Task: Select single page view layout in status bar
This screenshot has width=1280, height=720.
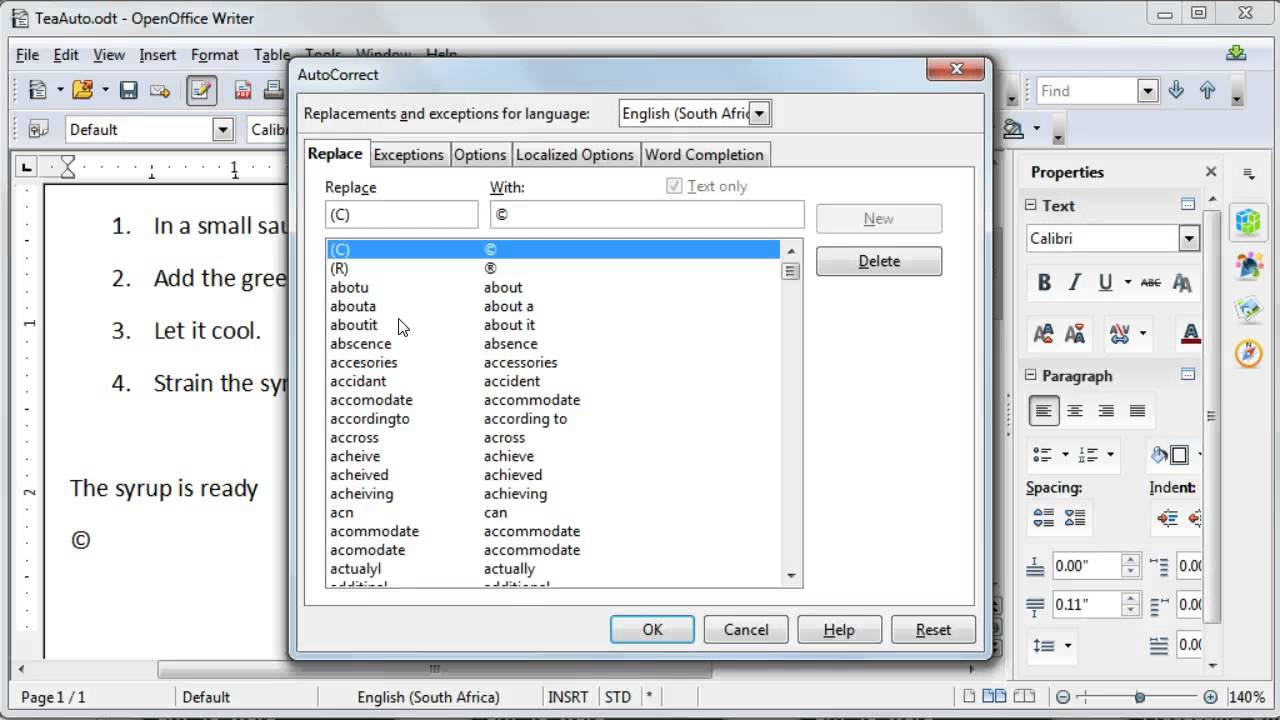Action: 968,697
